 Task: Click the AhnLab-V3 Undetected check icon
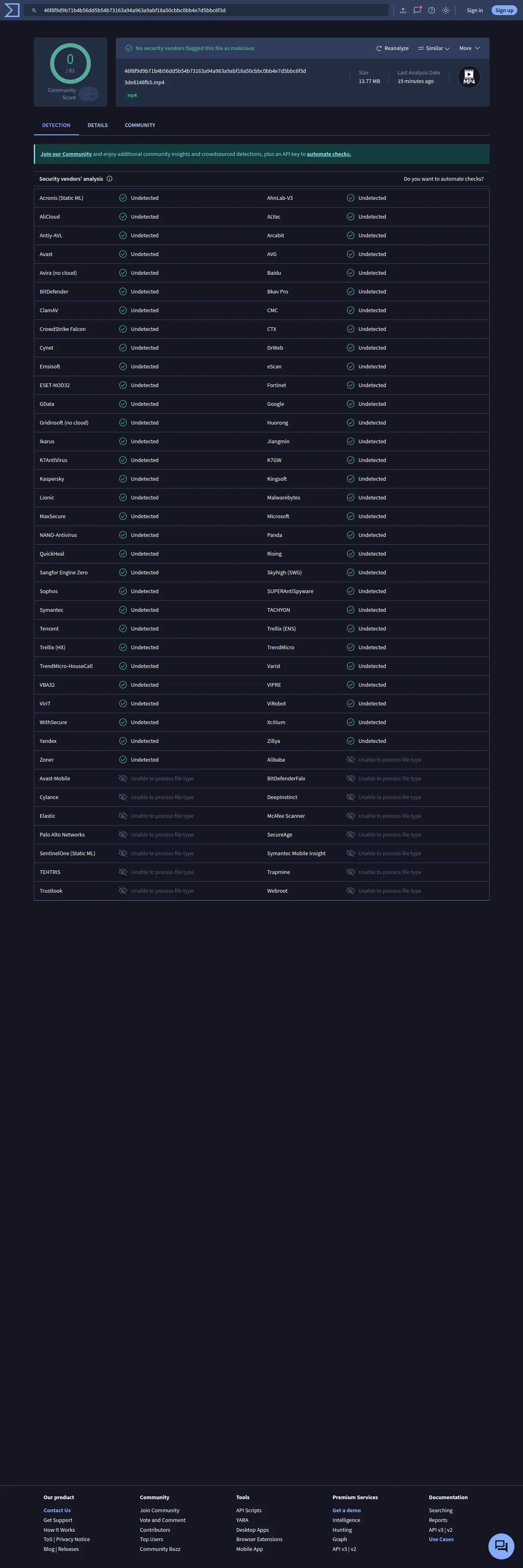tap(351, 198)
